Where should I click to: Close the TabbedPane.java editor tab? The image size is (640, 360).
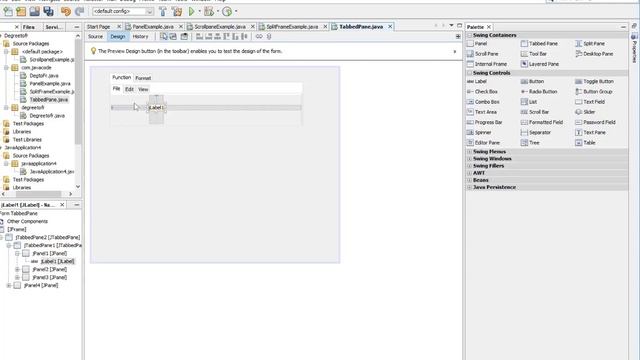pos(390,27)
